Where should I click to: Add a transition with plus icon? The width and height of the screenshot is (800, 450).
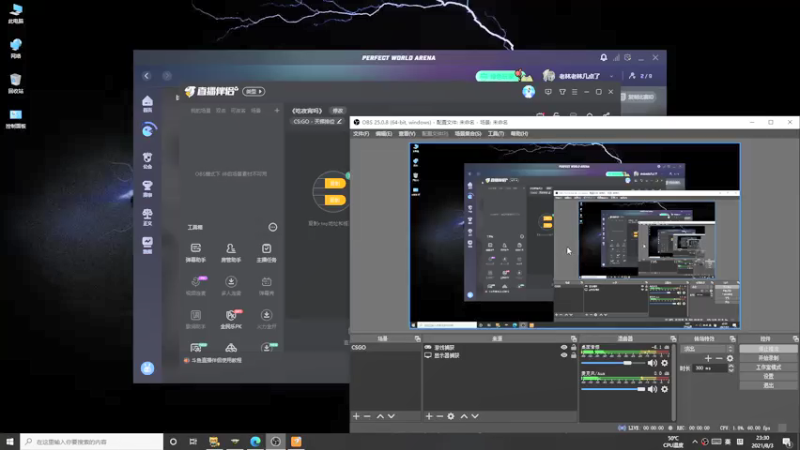pyautogui.click(x=708, y=359)
